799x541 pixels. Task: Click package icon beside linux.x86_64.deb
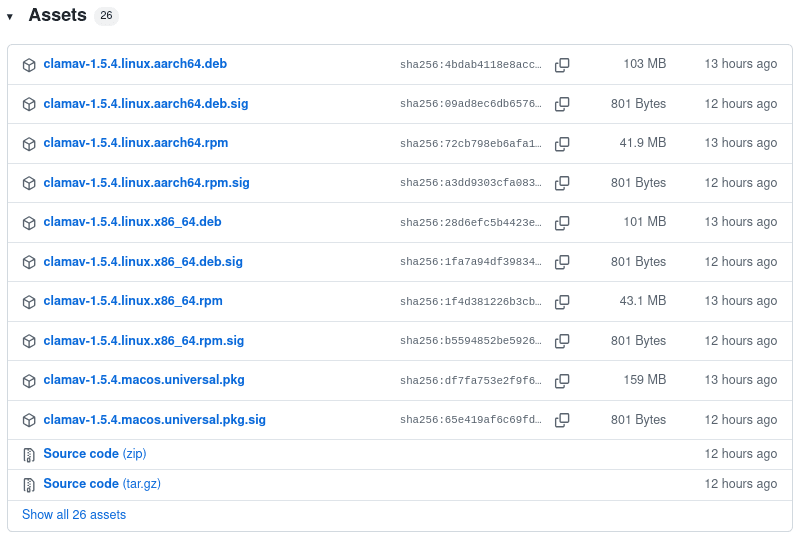click(x=29, y=223)
